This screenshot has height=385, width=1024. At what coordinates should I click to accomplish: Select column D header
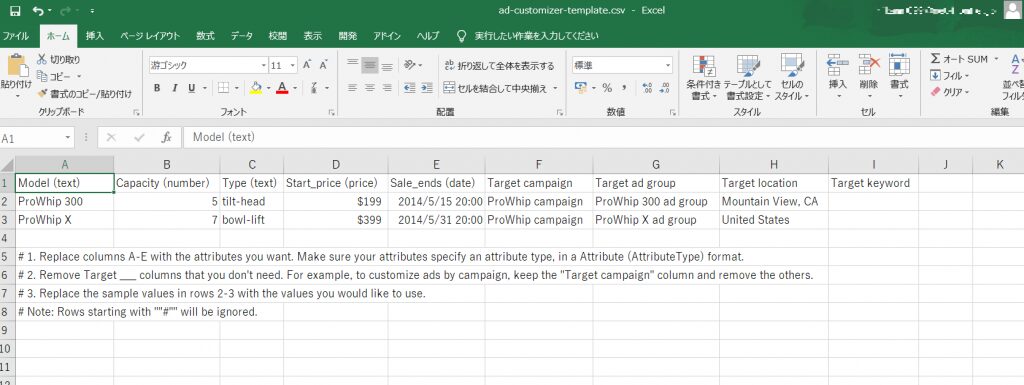pos(336,165)
